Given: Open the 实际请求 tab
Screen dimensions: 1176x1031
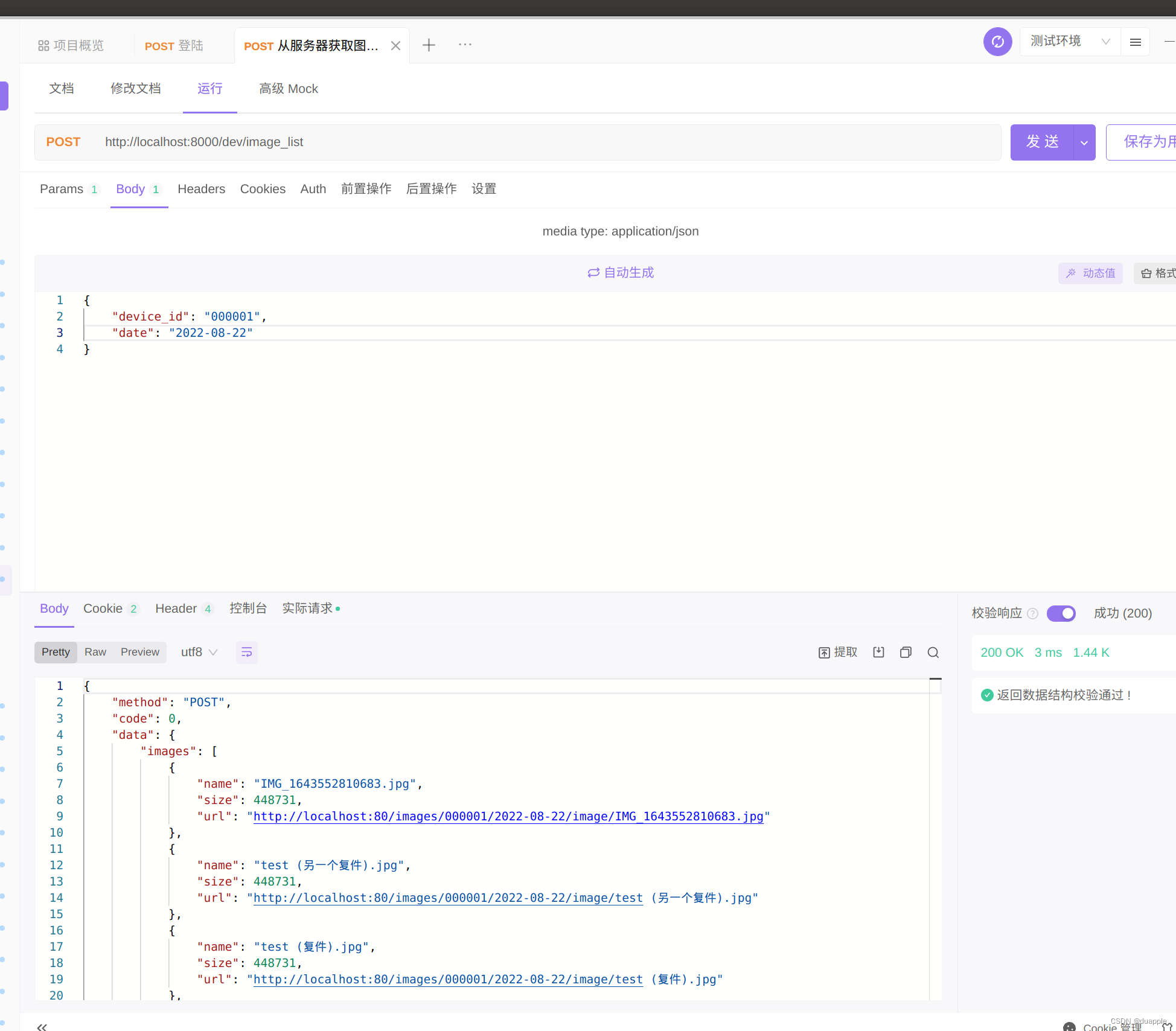Looking at the screenshot, I should point(311,609).
